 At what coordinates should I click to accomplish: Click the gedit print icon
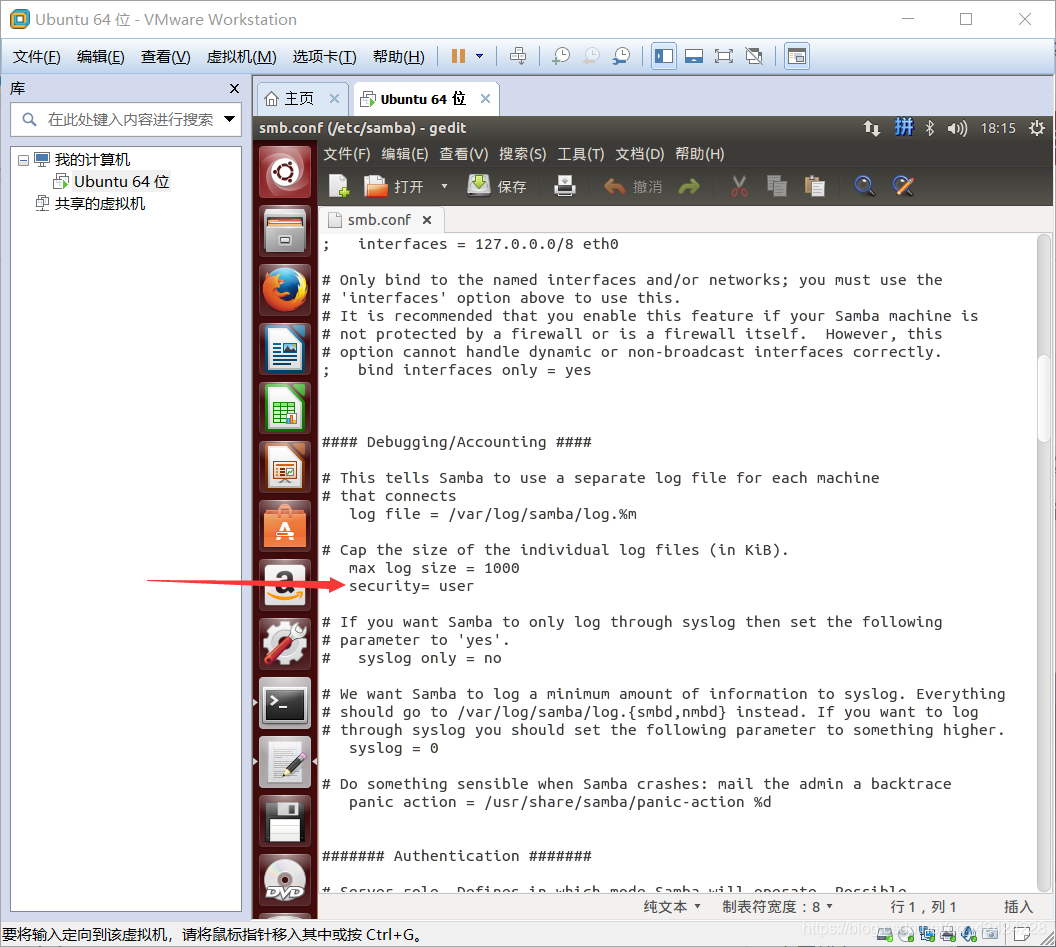click(564, 186)
